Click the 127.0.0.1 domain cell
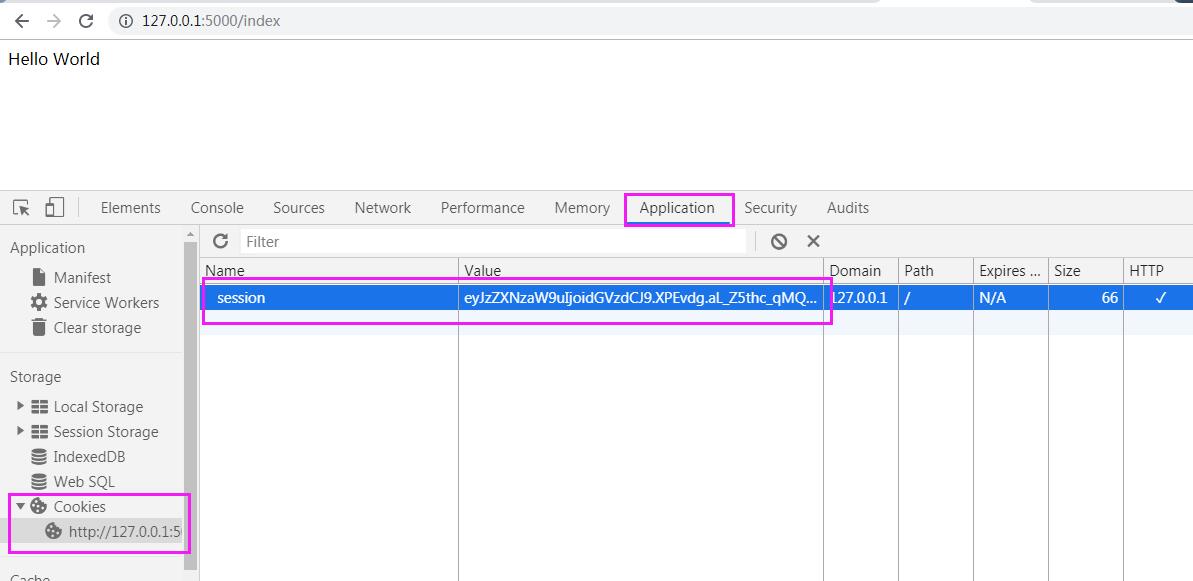 point(861,297)
